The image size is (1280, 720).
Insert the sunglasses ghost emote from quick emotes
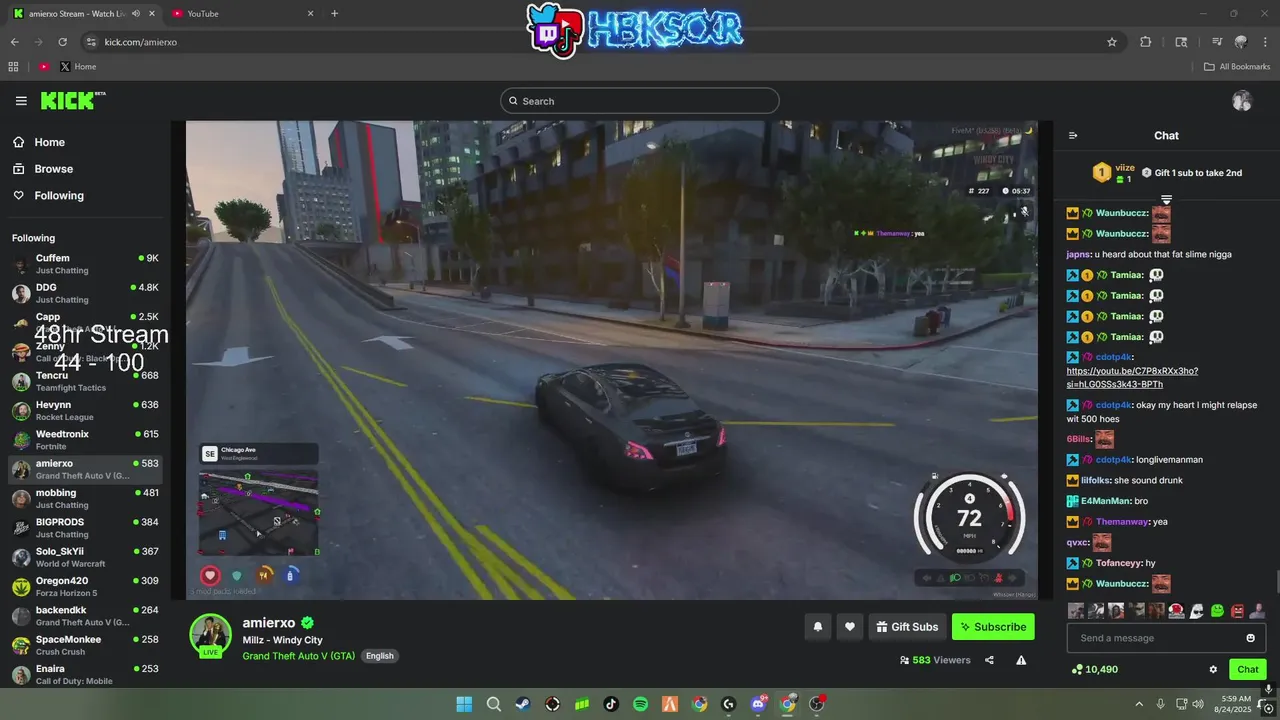(1197, 610)
